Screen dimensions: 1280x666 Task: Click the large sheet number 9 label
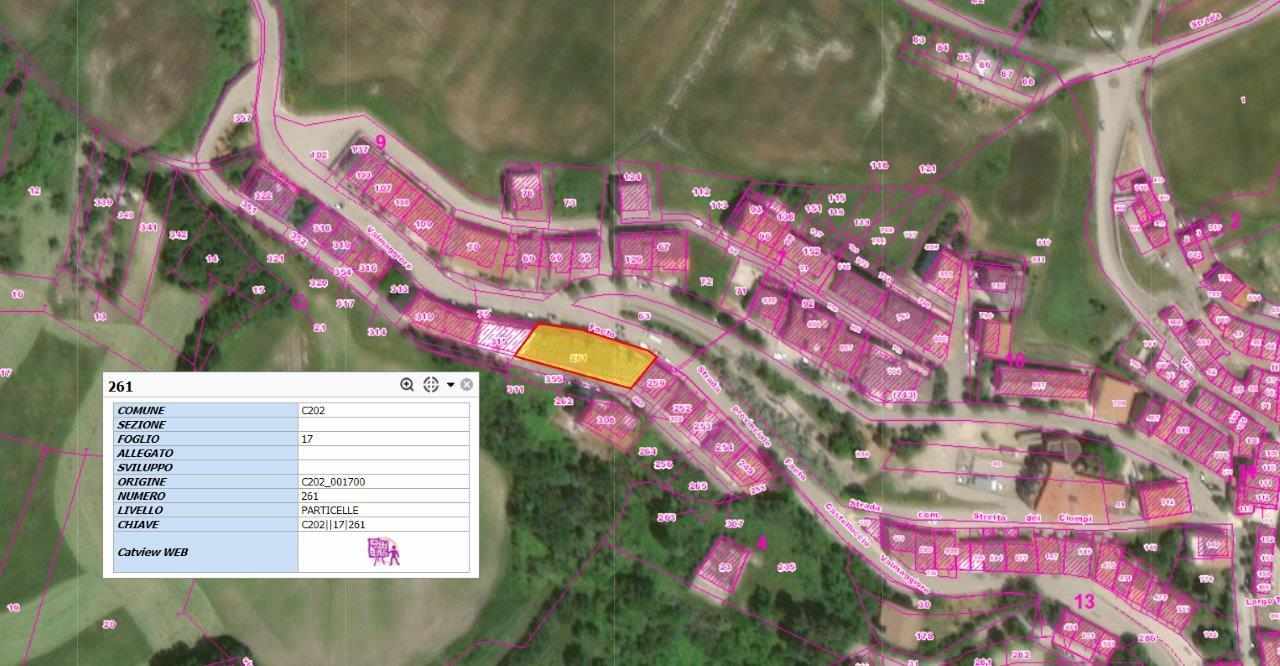coord(380,142)
